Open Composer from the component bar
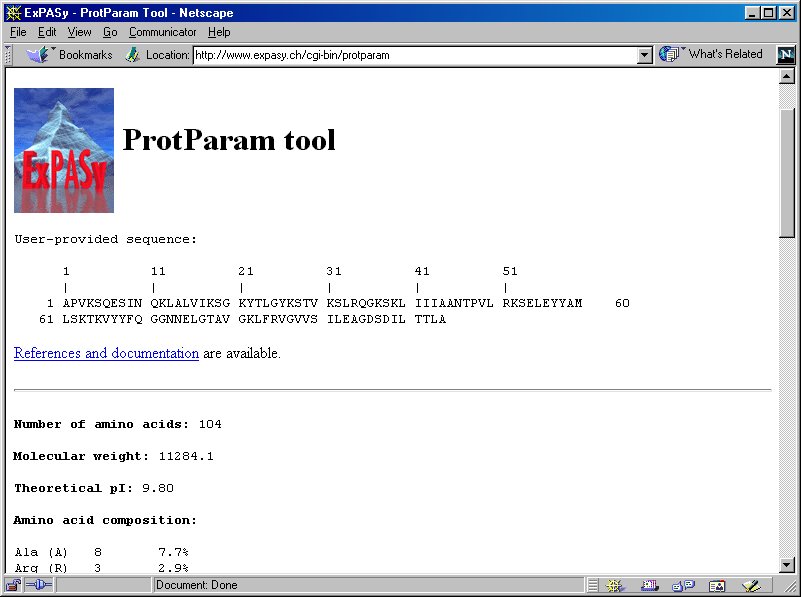The width and height of the screenshot is (801, 597). pyautogui.click(x=751, y=585)
